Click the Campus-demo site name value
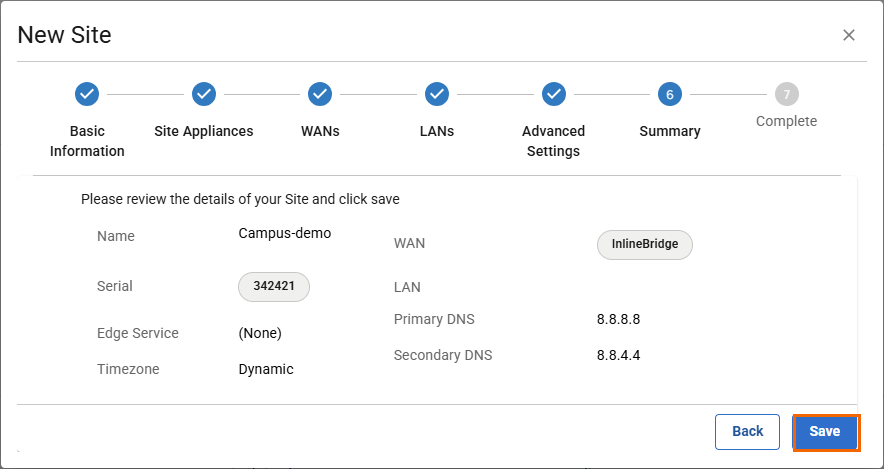The height and width of the screenshot is (469, 884). 284,233
